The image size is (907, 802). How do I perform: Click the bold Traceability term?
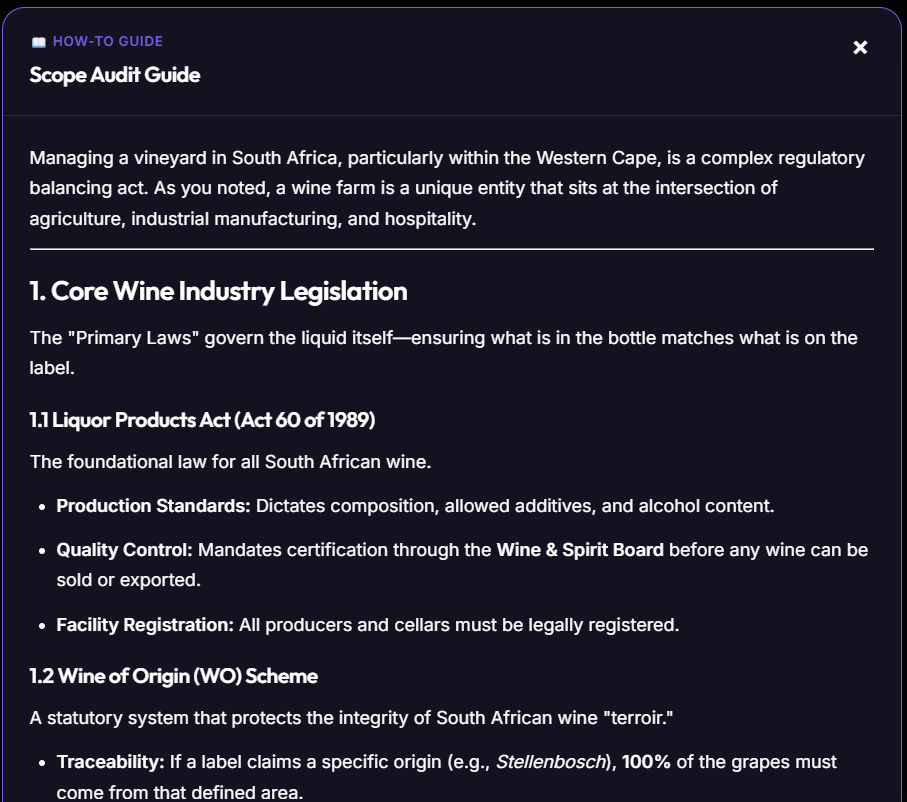click(110, 762)
